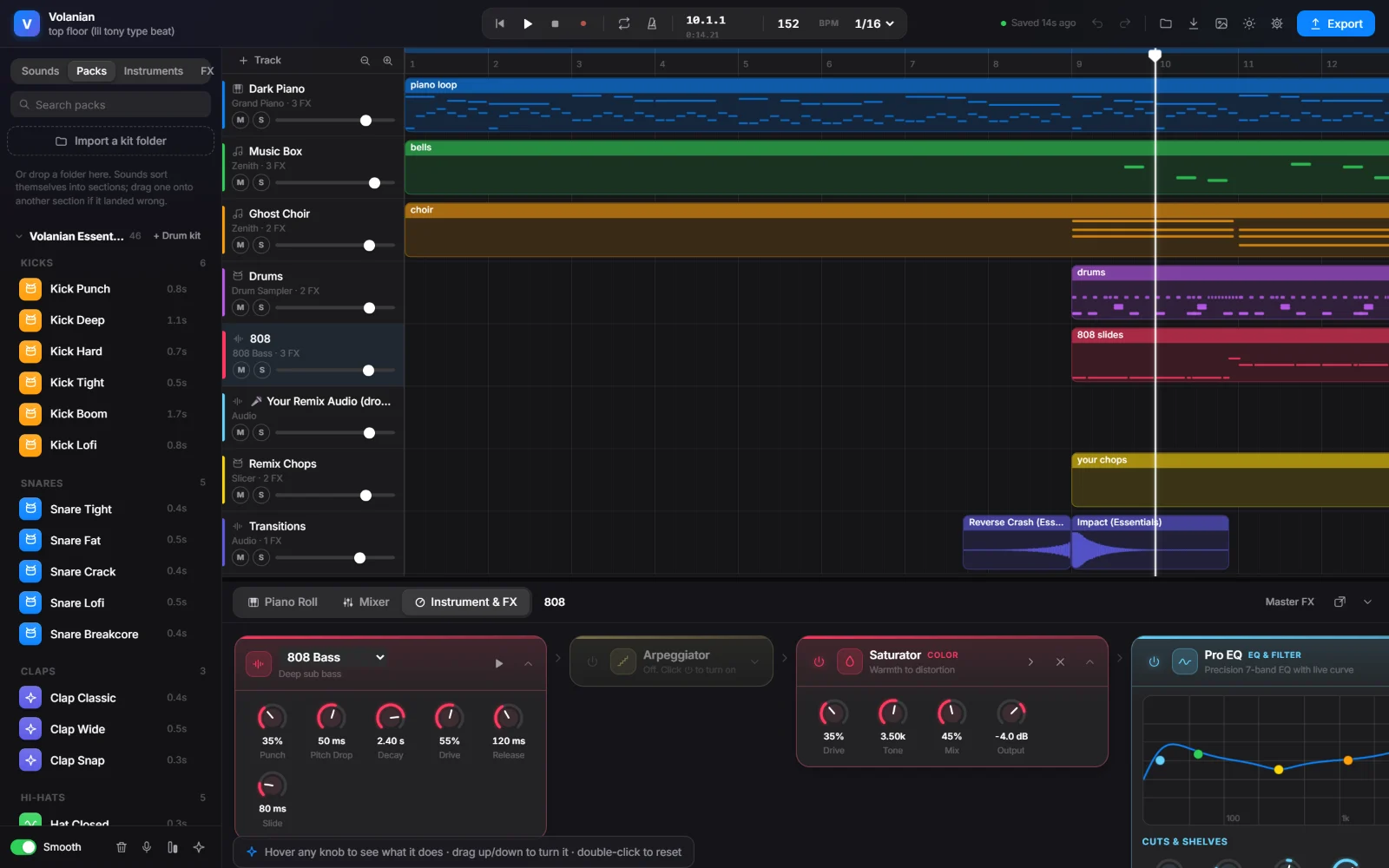Zoom in the timeline with the plus magnifier
The image size is (1389, 868).
387,61
